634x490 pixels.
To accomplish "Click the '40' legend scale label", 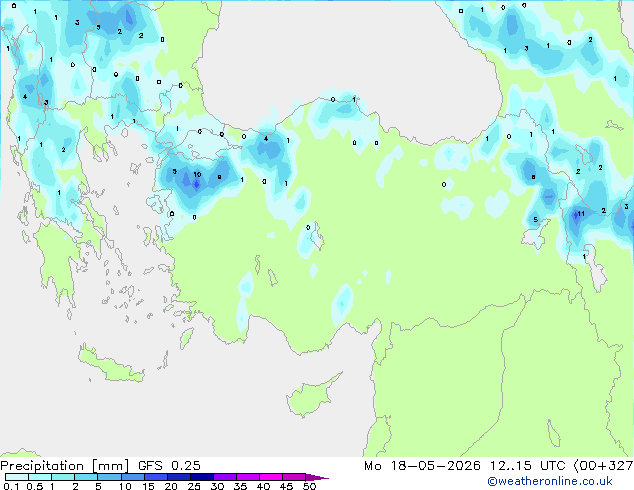I will pos(263,486).
